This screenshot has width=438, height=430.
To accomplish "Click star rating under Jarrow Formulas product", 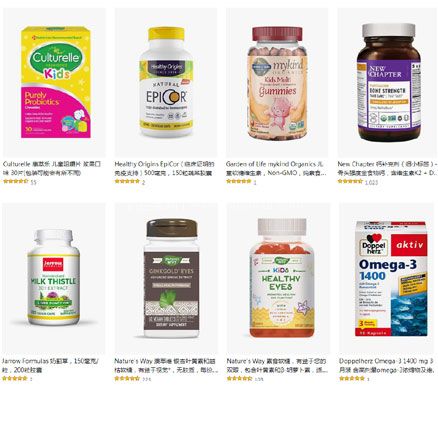I will 15,378.
